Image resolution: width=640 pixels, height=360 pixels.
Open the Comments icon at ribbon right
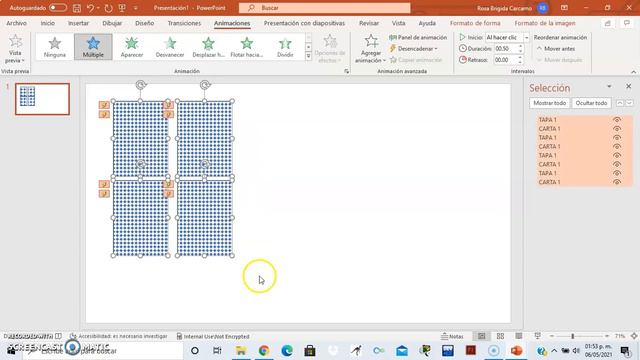[x=627, y=23]
